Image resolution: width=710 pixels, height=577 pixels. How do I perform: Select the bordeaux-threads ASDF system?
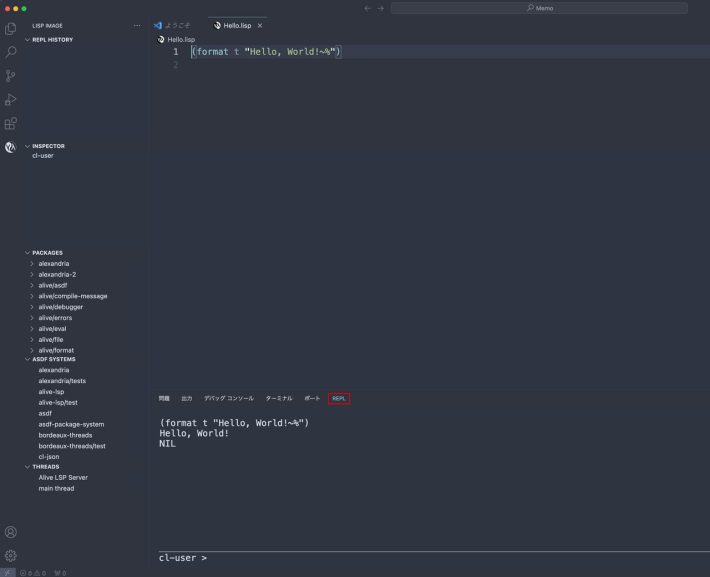coord(65,435)
